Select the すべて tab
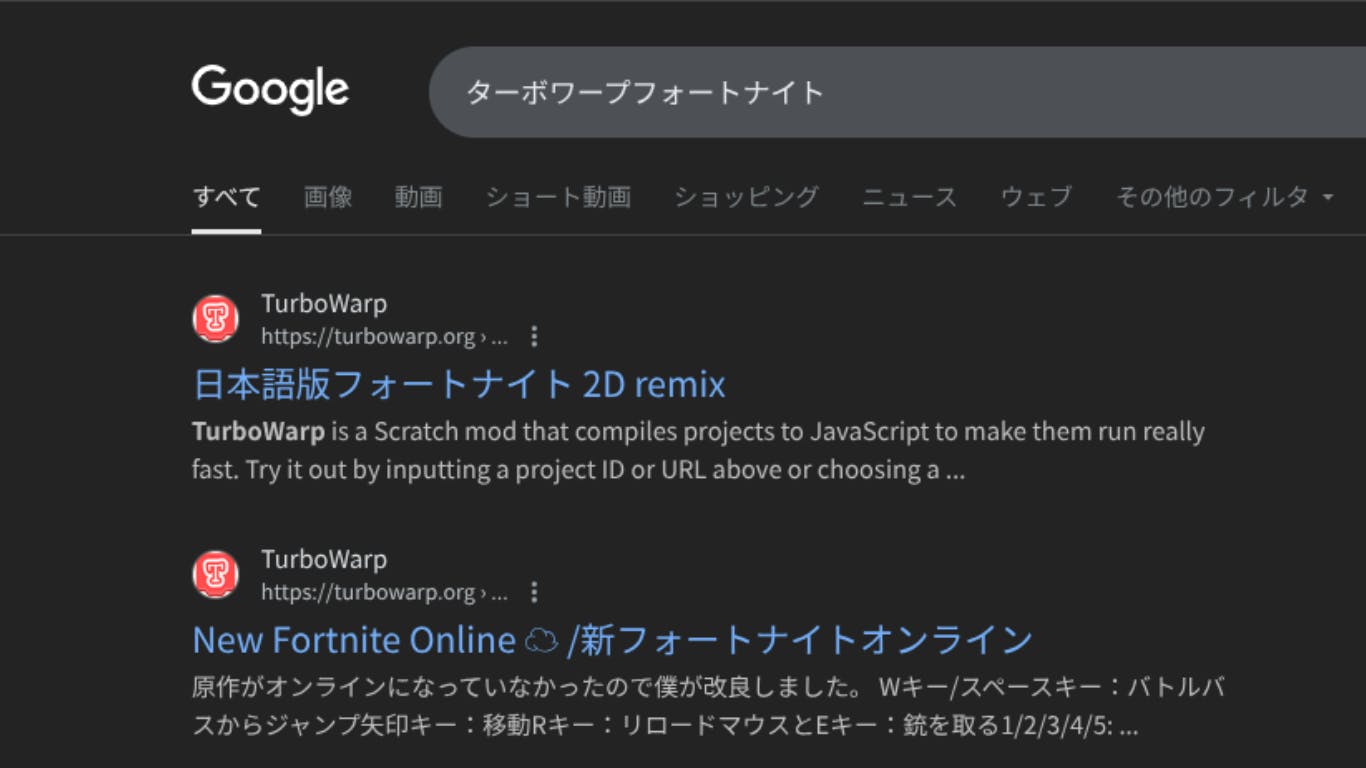Viewport: 1366px width, 768px height. pos(227,197)
